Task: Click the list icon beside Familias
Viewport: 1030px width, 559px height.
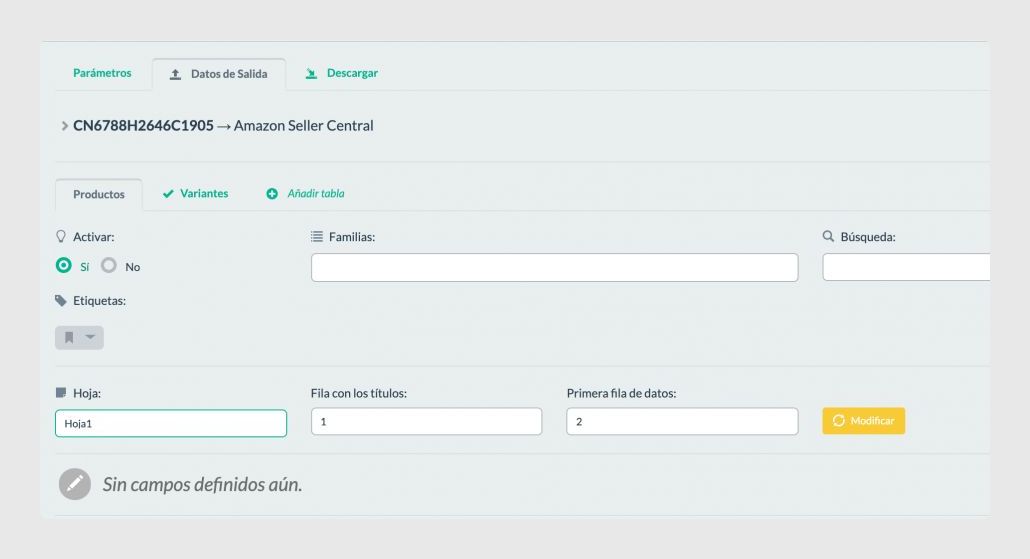Action: 317,236
